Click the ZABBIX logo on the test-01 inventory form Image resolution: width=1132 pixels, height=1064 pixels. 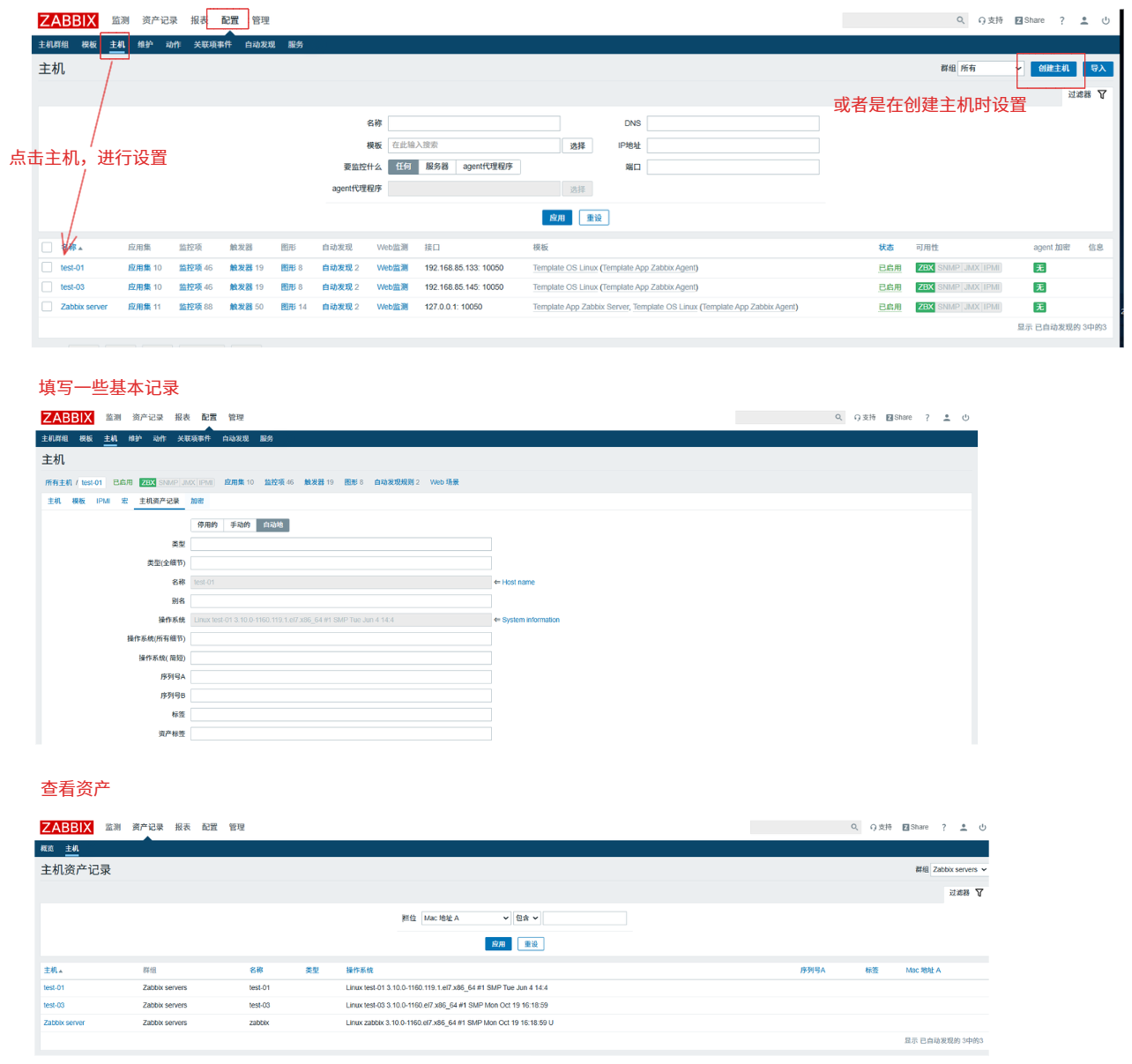point(67,418)
